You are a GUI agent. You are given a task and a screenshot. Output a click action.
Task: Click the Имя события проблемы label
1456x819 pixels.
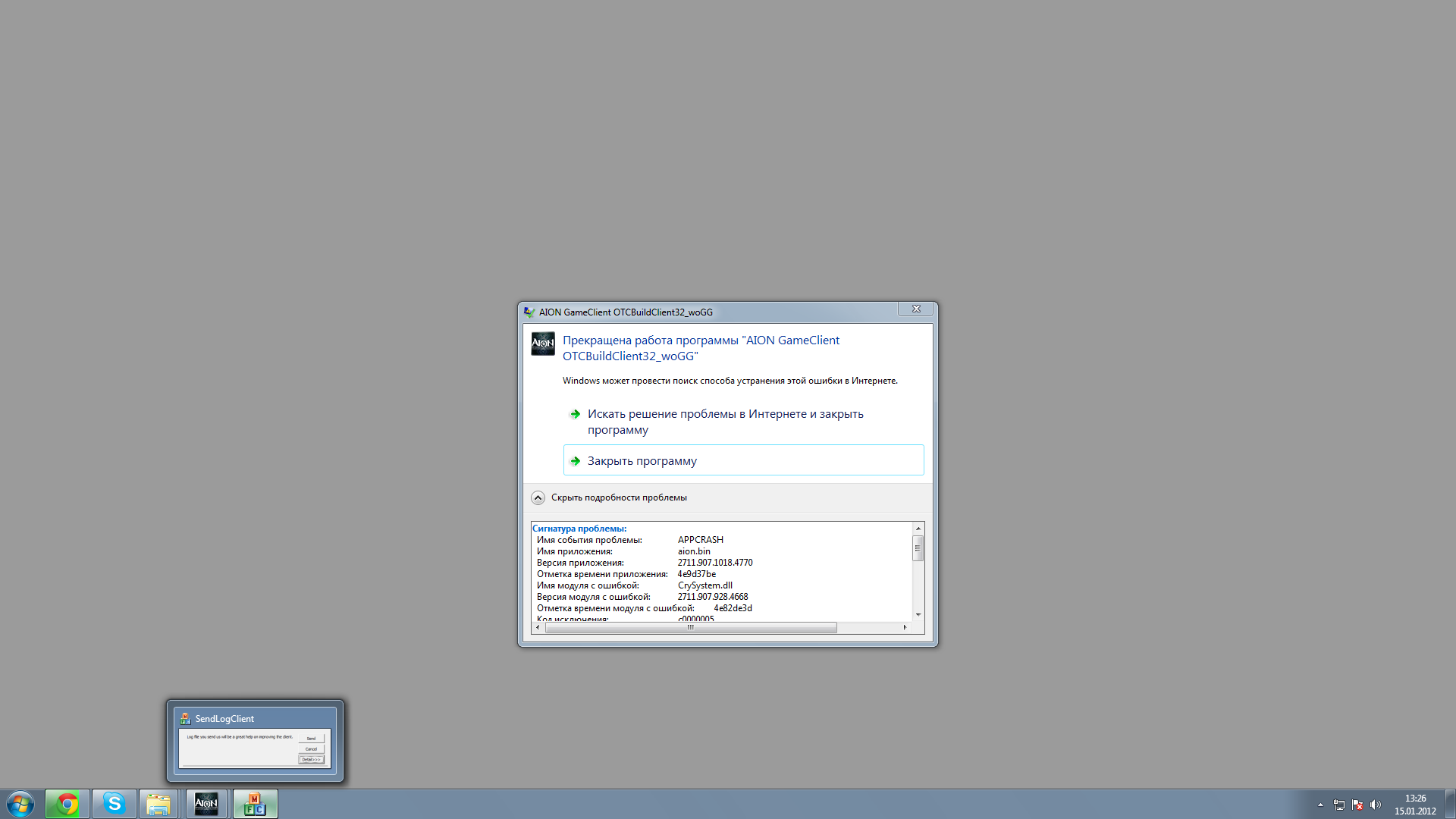[x=589, y=540]
